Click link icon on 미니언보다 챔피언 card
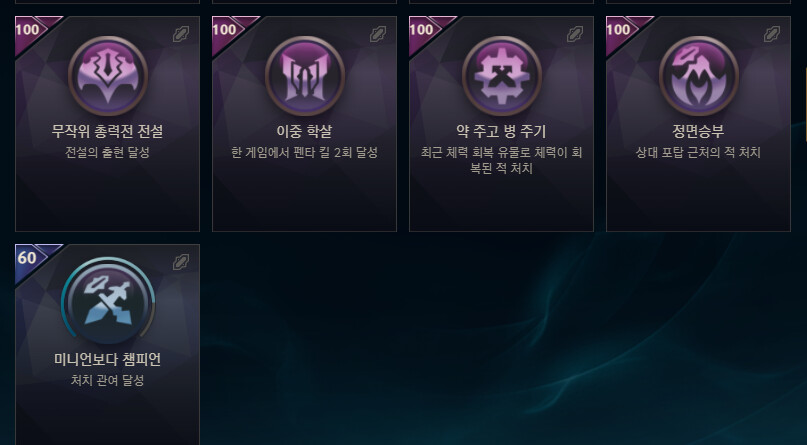807x445 pixels. pos(181,262)
